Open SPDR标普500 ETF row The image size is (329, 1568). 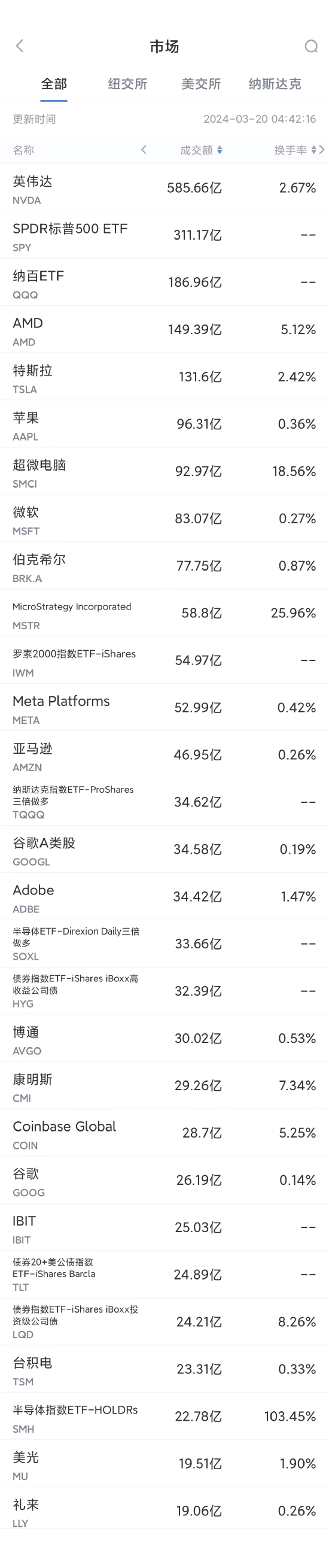tap(164, 235)
